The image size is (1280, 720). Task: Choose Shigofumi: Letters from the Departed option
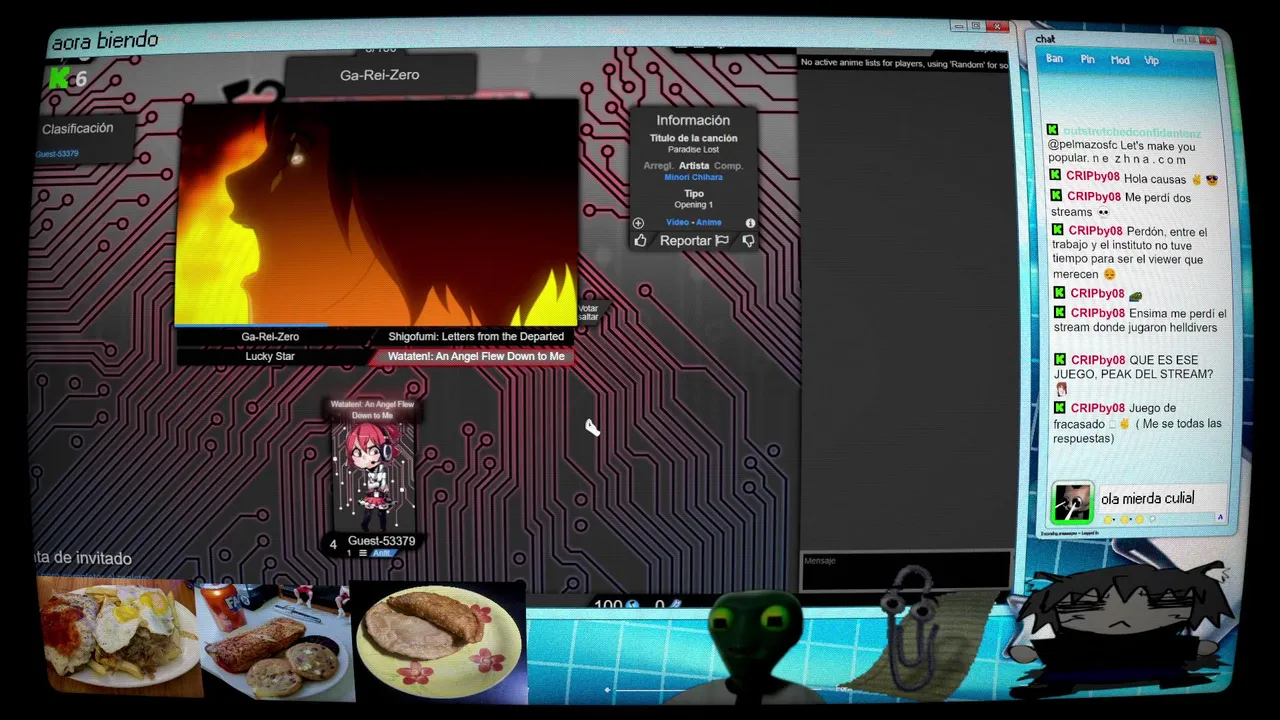coord(476,337)
